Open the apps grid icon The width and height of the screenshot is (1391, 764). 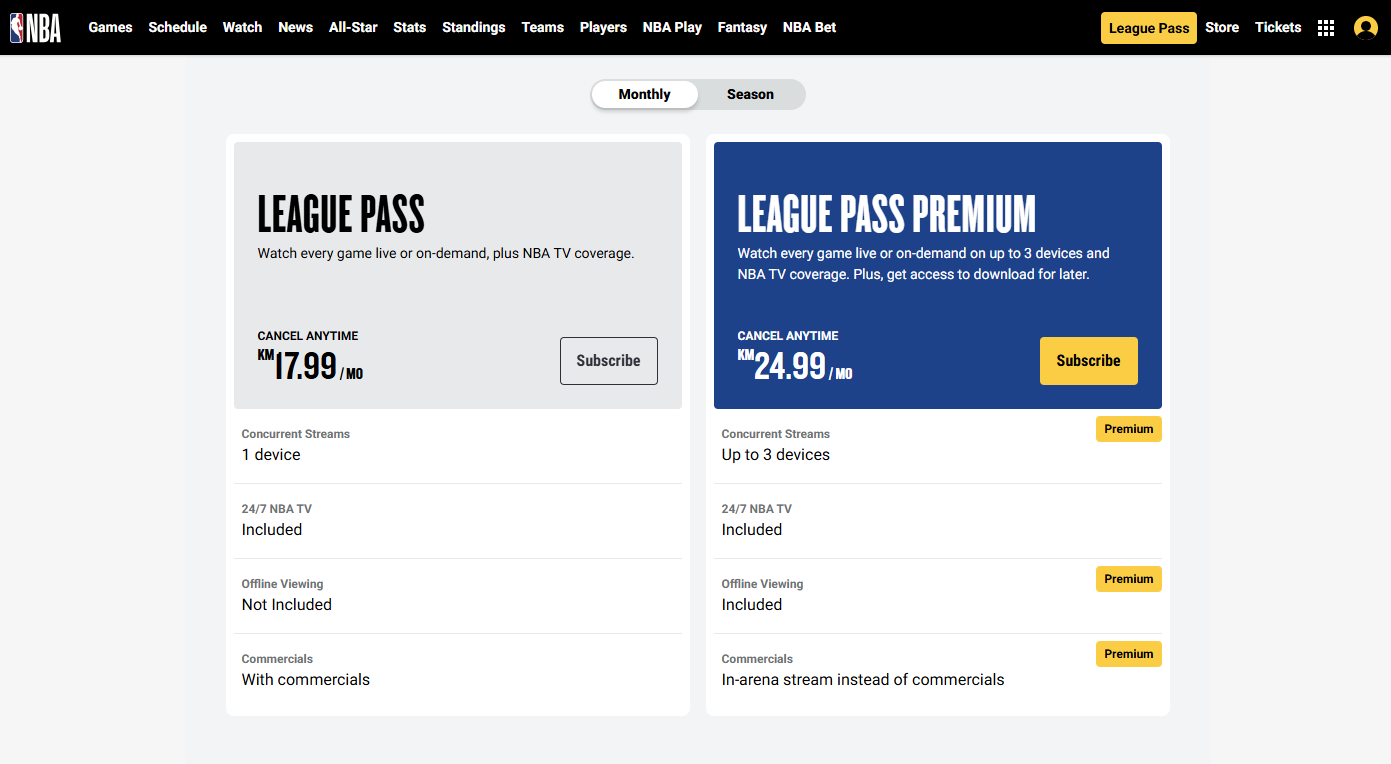(1326, 28)
